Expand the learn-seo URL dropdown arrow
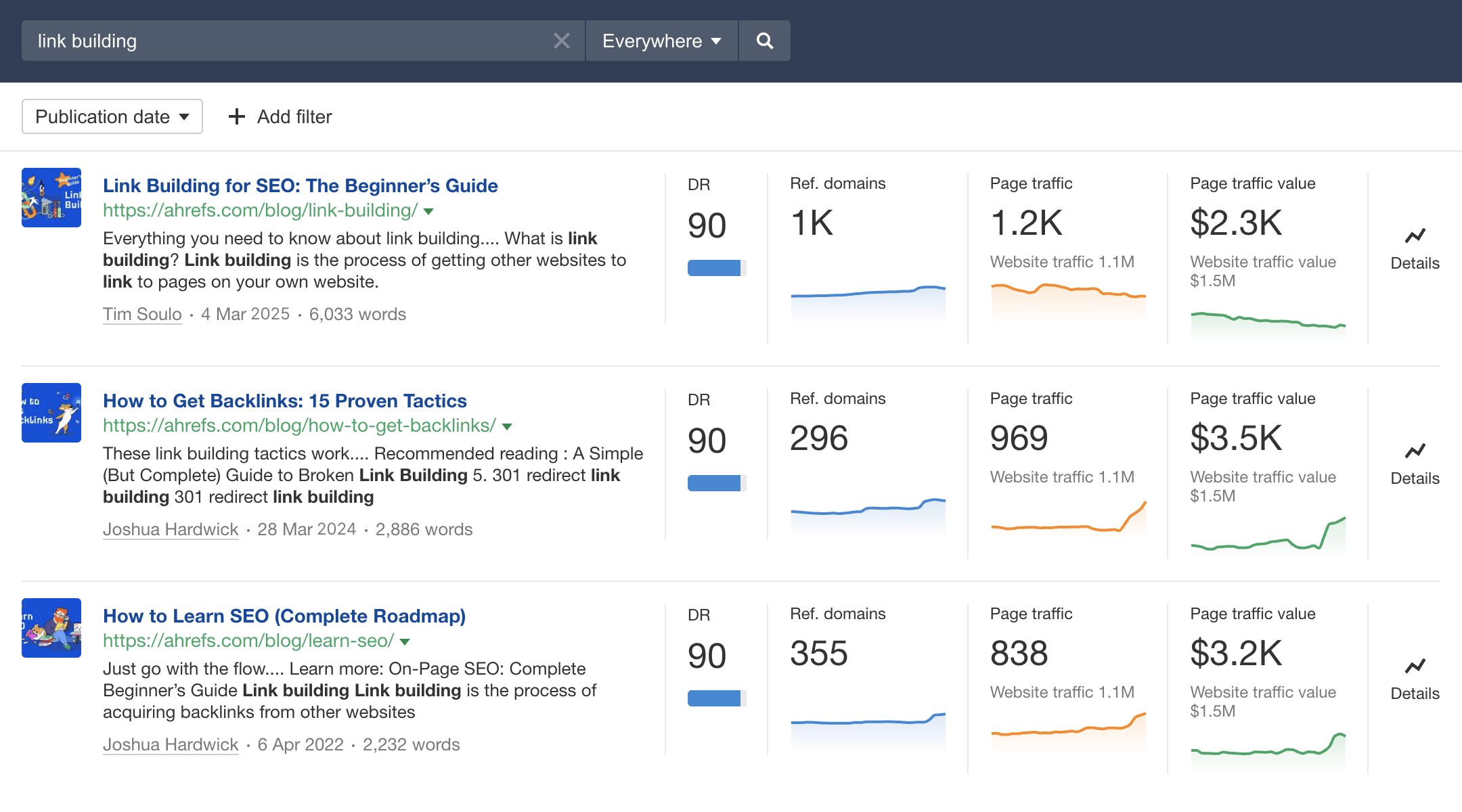 [x=405, y=642]
